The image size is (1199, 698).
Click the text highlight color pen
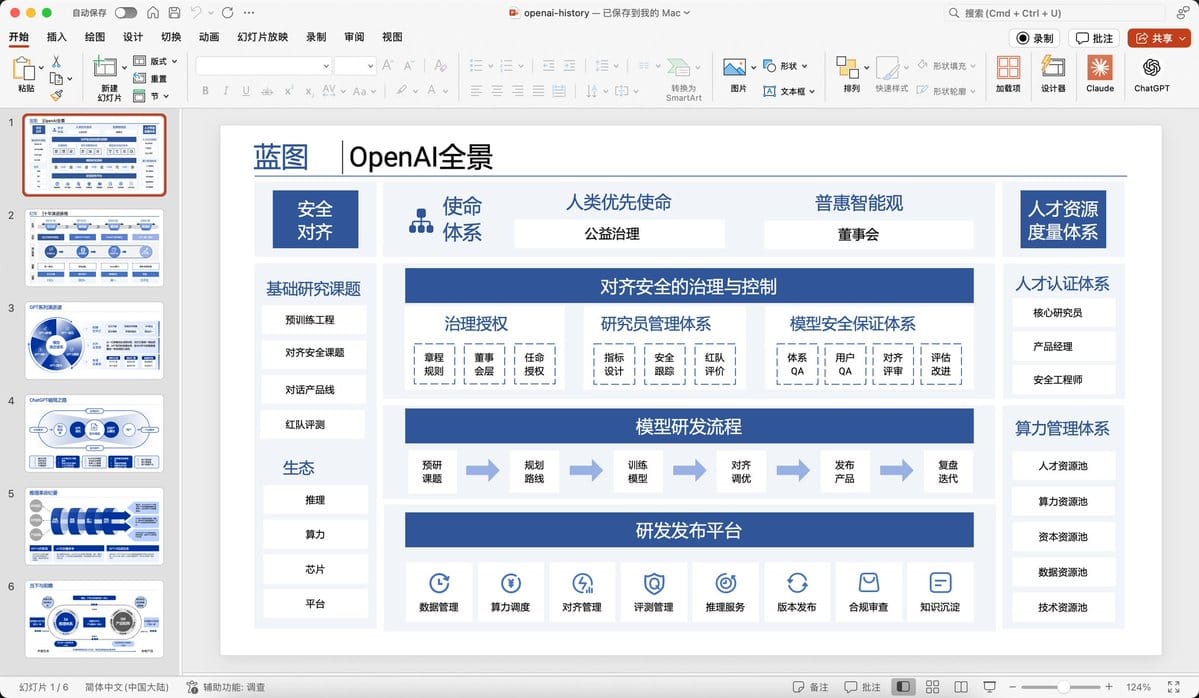pyautogui.click(x=401, y=90)
